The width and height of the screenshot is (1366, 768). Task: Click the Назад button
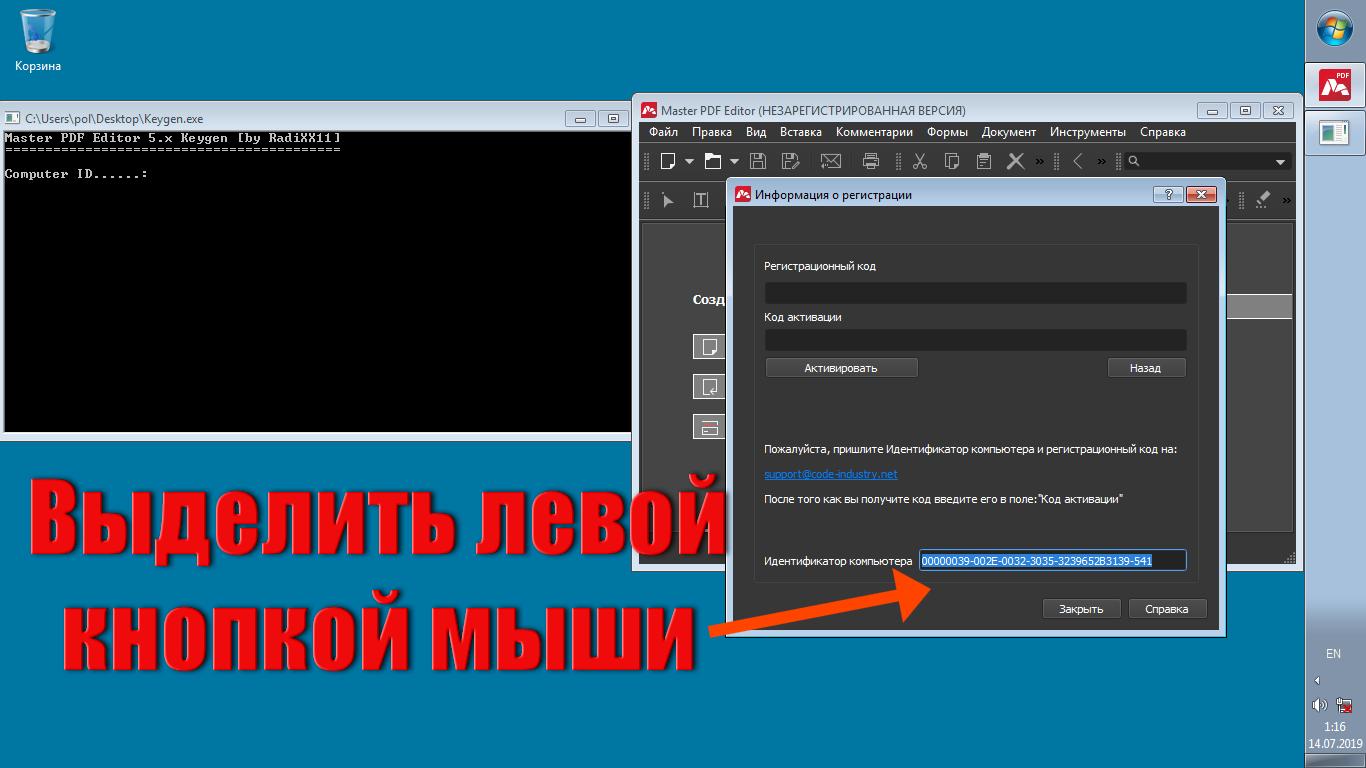tap(1146, 368)
